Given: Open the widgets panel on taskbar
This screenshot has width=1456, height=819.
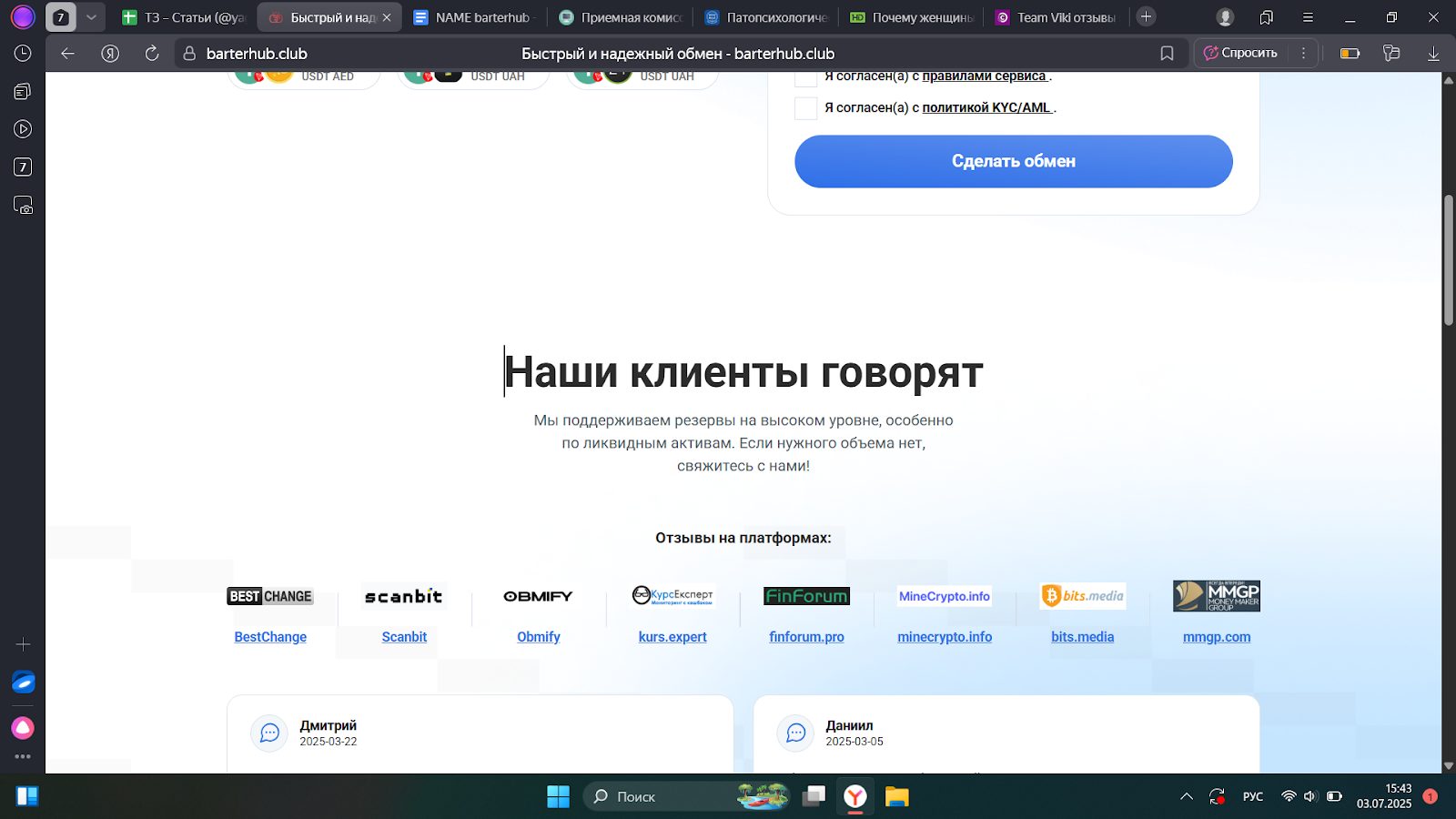Looking at the screenshot, I should pyautogui.click(x=27, y=796).
